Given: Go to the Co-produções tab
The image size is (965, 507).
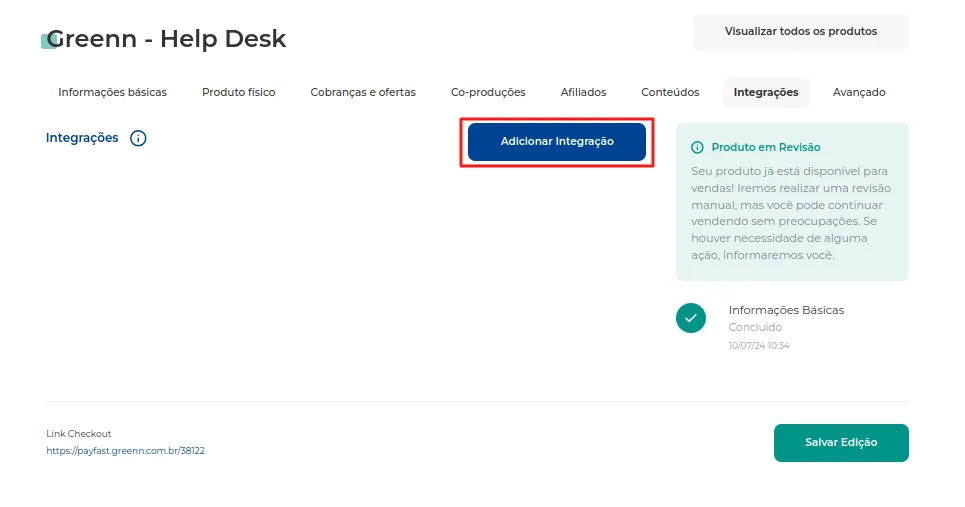Looking at the screenshot, I should point(488,92).
